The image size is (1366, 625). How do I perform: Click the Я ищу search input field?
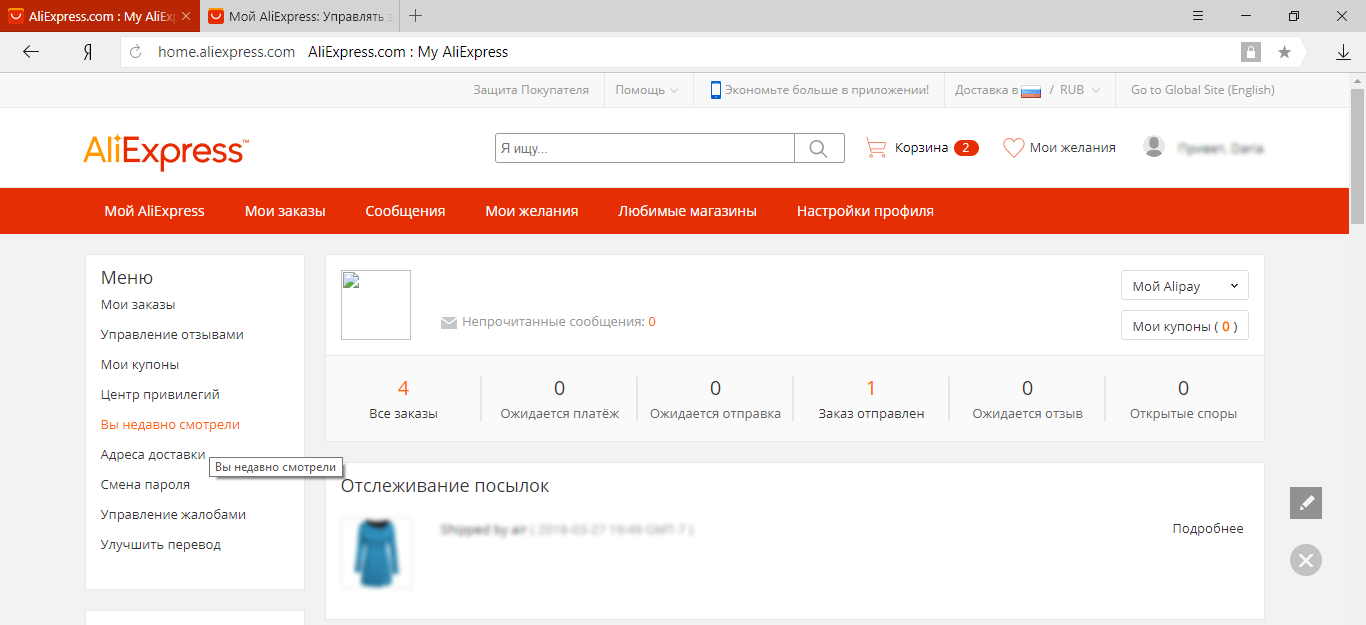[645, 148]
